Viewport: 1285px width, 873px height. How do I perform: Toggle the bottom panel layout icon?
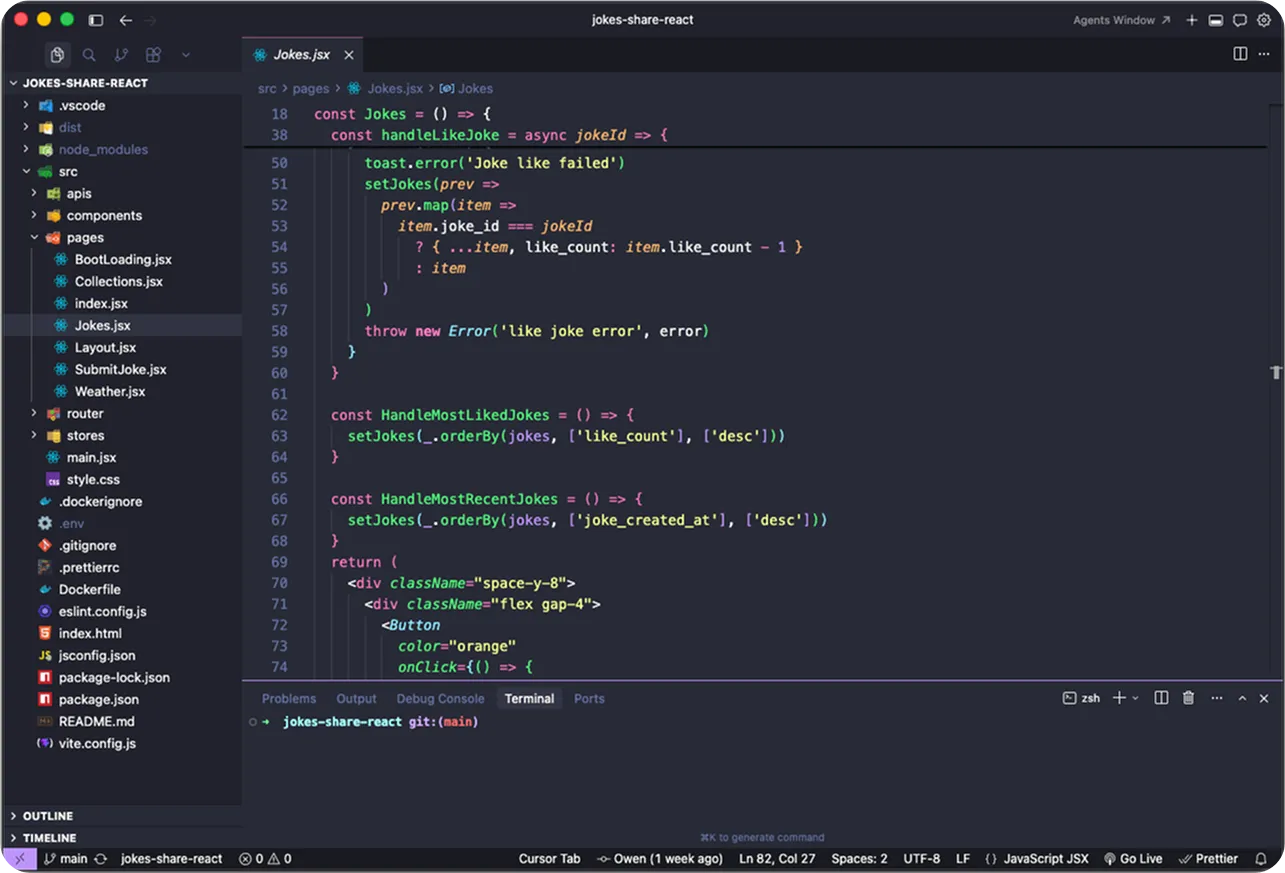point(1216,20)
